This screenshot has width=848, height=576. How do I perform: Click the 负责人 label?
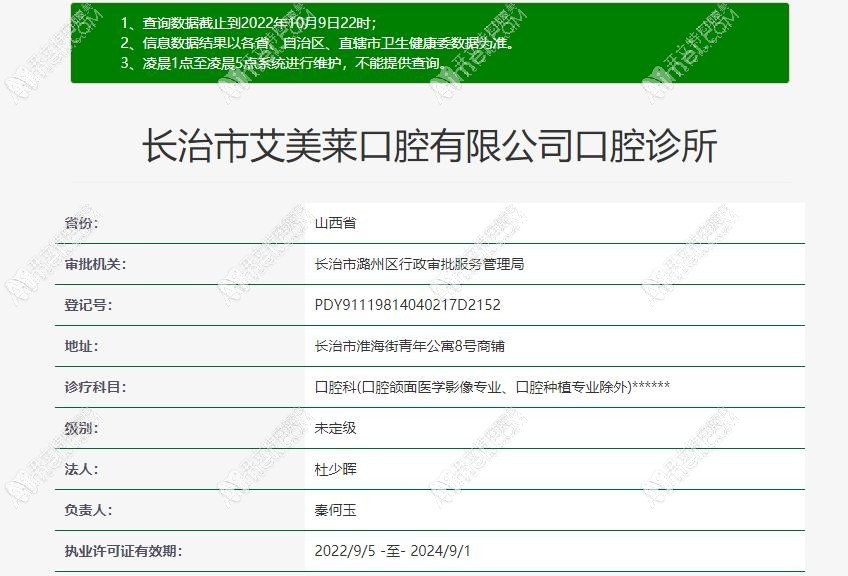tap(88, 510)
